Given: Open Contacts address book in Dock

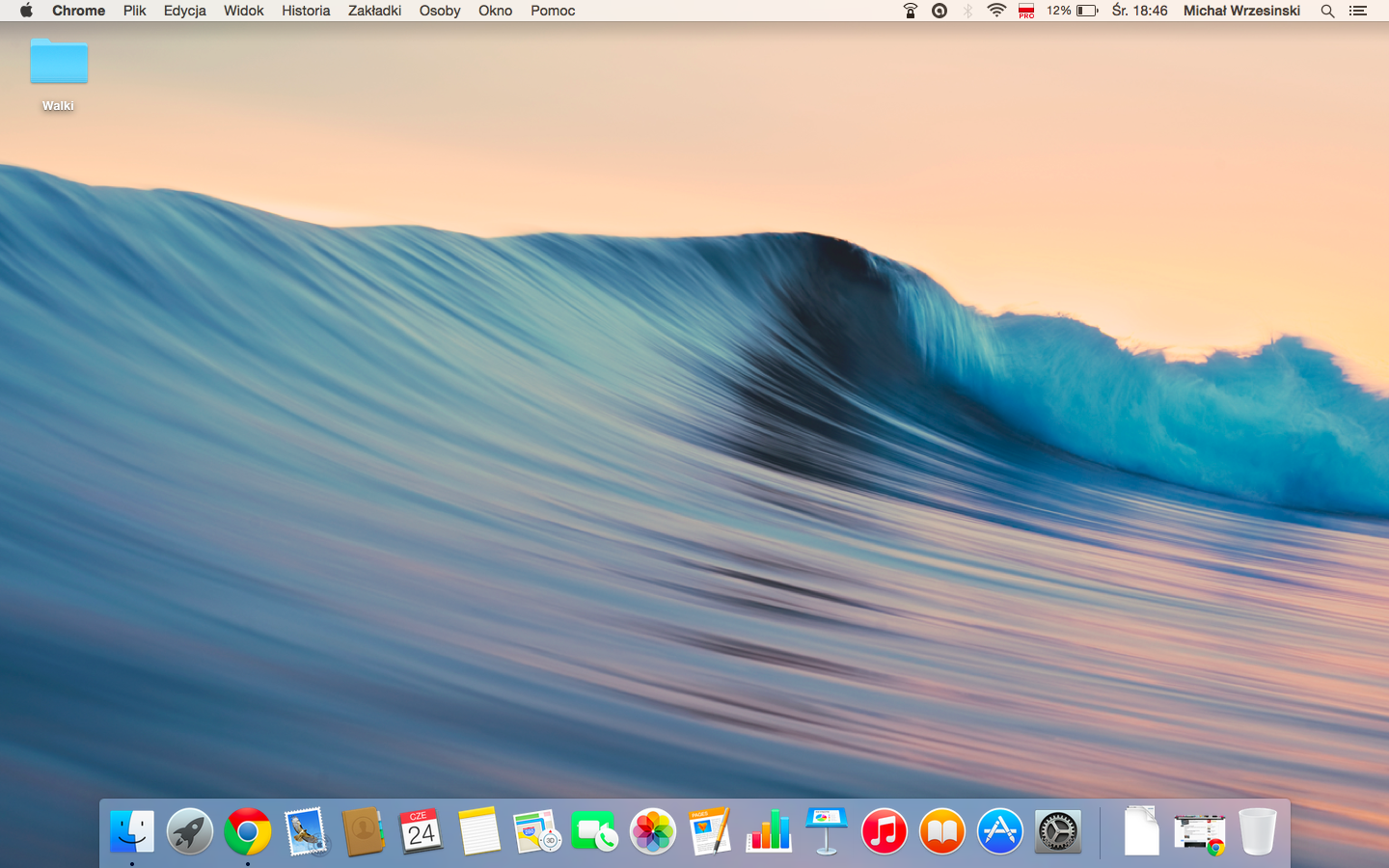Looking at the screenshot, I should point(364,831).
